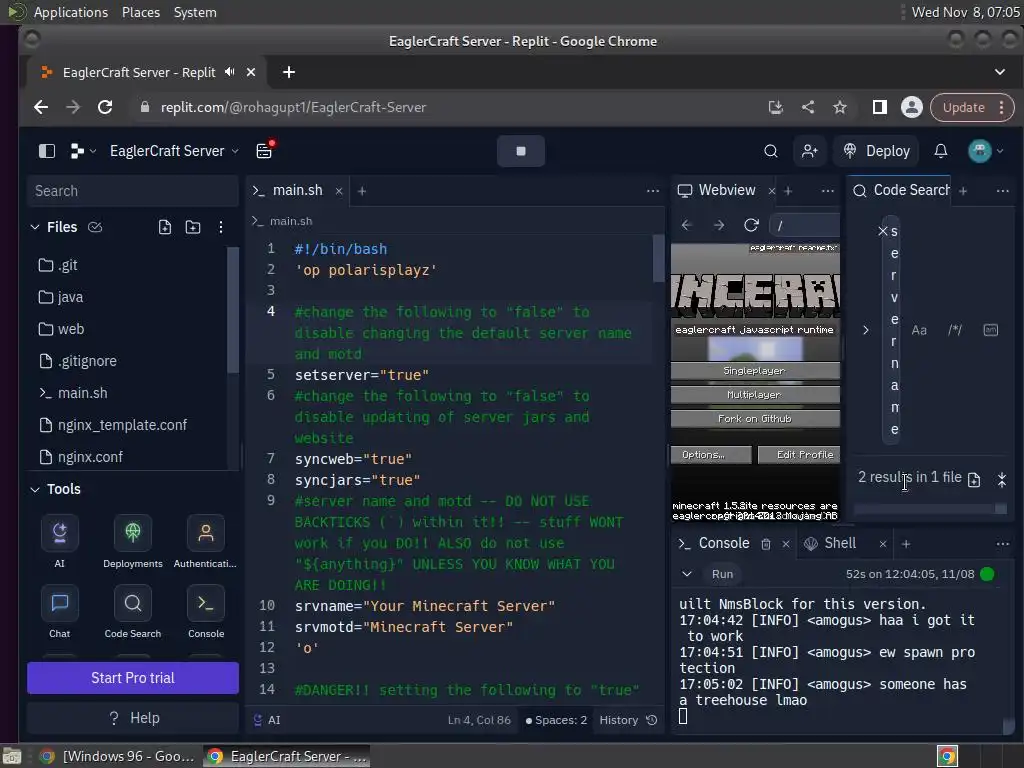Invite collaborators with the add-person icon
Screen dimensions: 1024x768
tap(809, 152)
